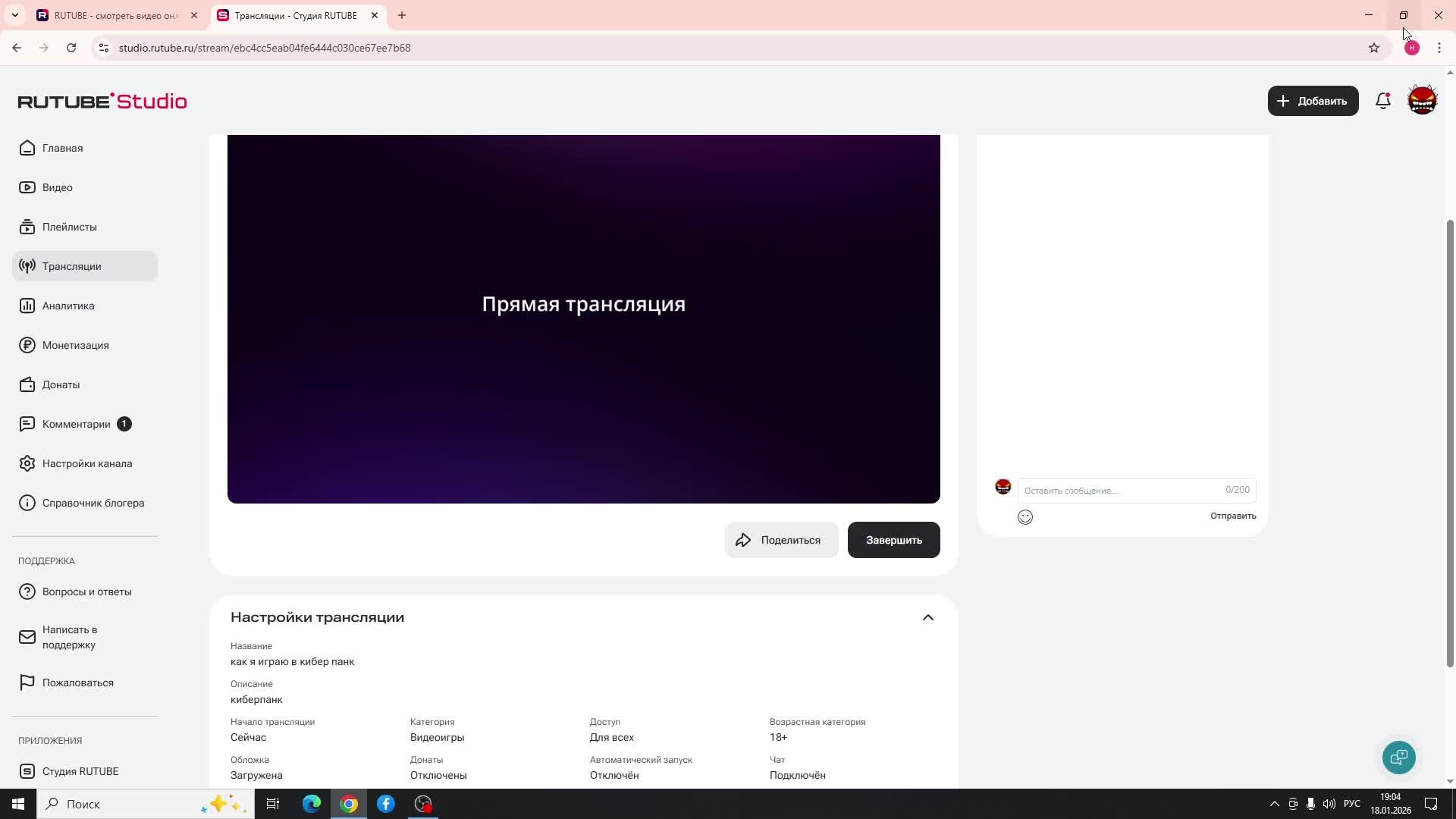The image size is (1456, 819).
Task: Open Channel settings menu item
Action: click(x=86, y=463)
